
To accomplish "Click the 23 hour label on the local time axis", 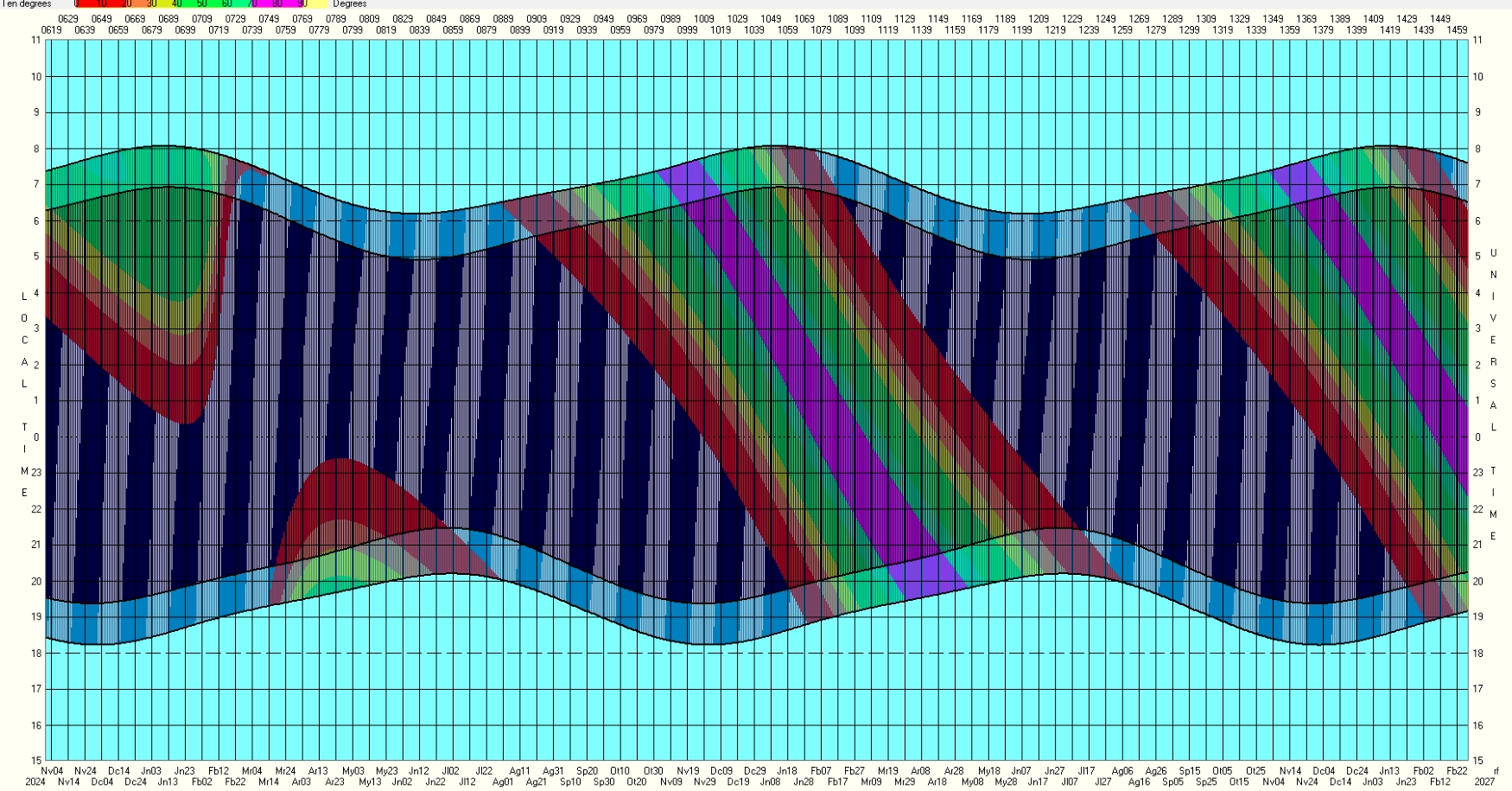I will point(36,473).
